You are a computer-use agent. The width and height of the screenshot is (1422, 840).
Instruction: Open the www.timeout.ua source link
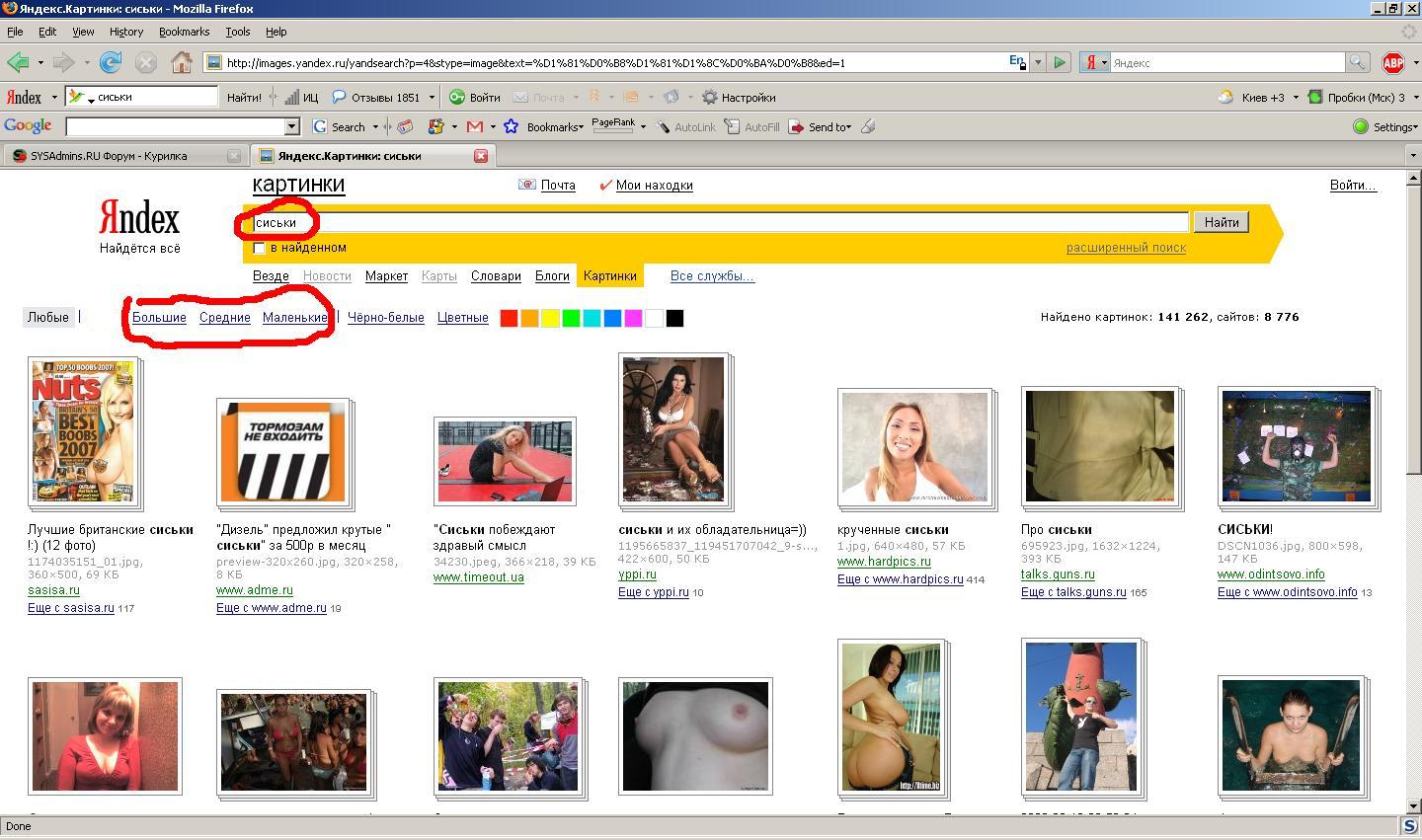click(479, 577)
